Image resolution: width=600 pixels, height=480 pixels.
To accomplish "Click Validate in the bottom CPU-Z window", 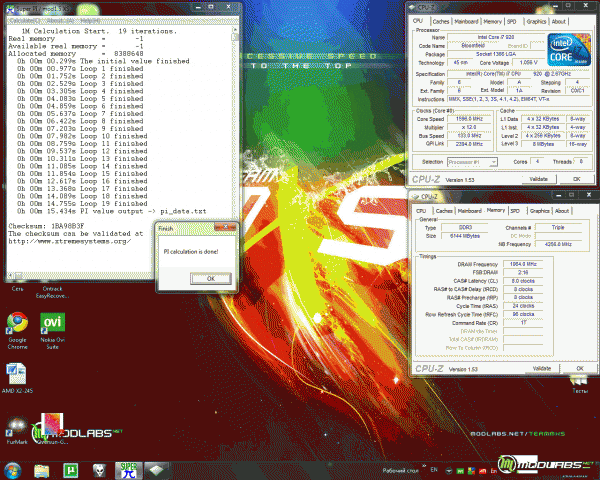I will (x=541, y=368).
